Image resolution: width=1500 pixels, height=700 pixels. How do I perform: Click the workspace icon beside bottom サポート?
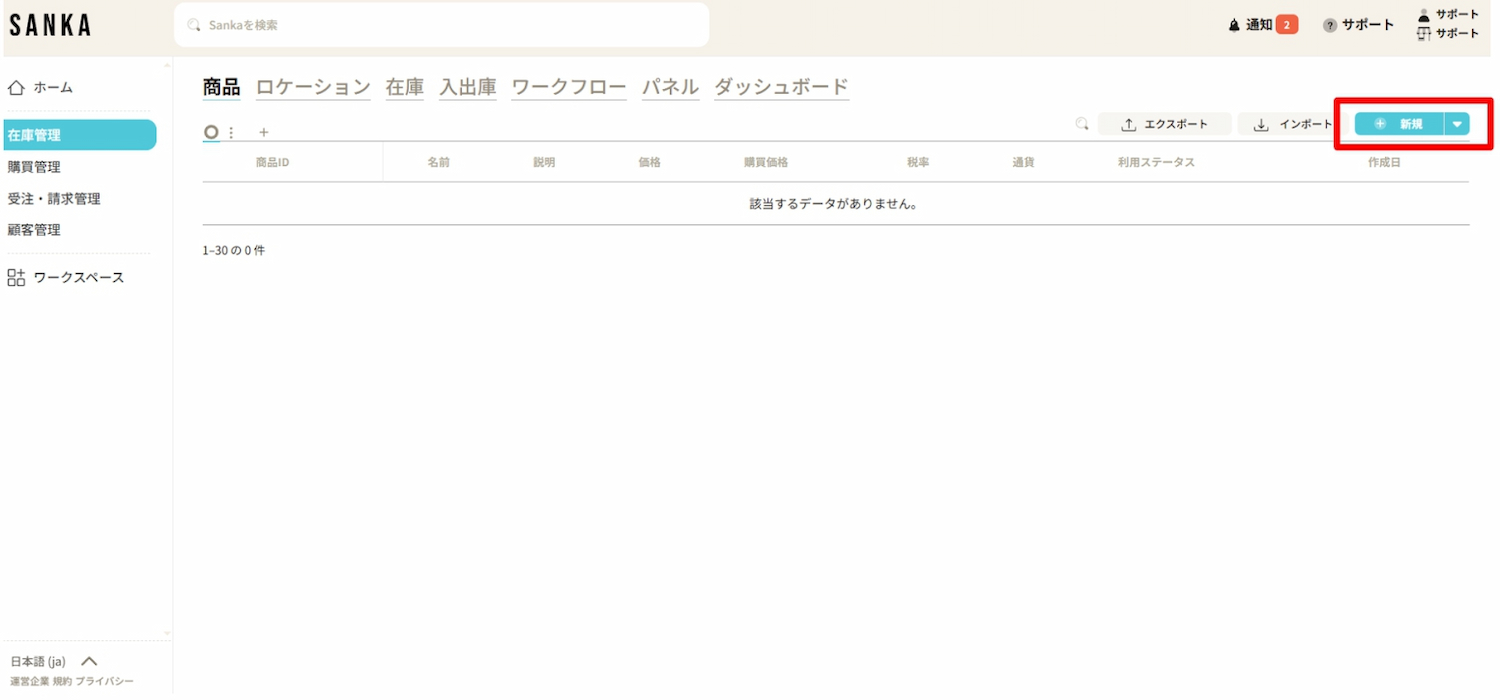(x=1424, y=34)
